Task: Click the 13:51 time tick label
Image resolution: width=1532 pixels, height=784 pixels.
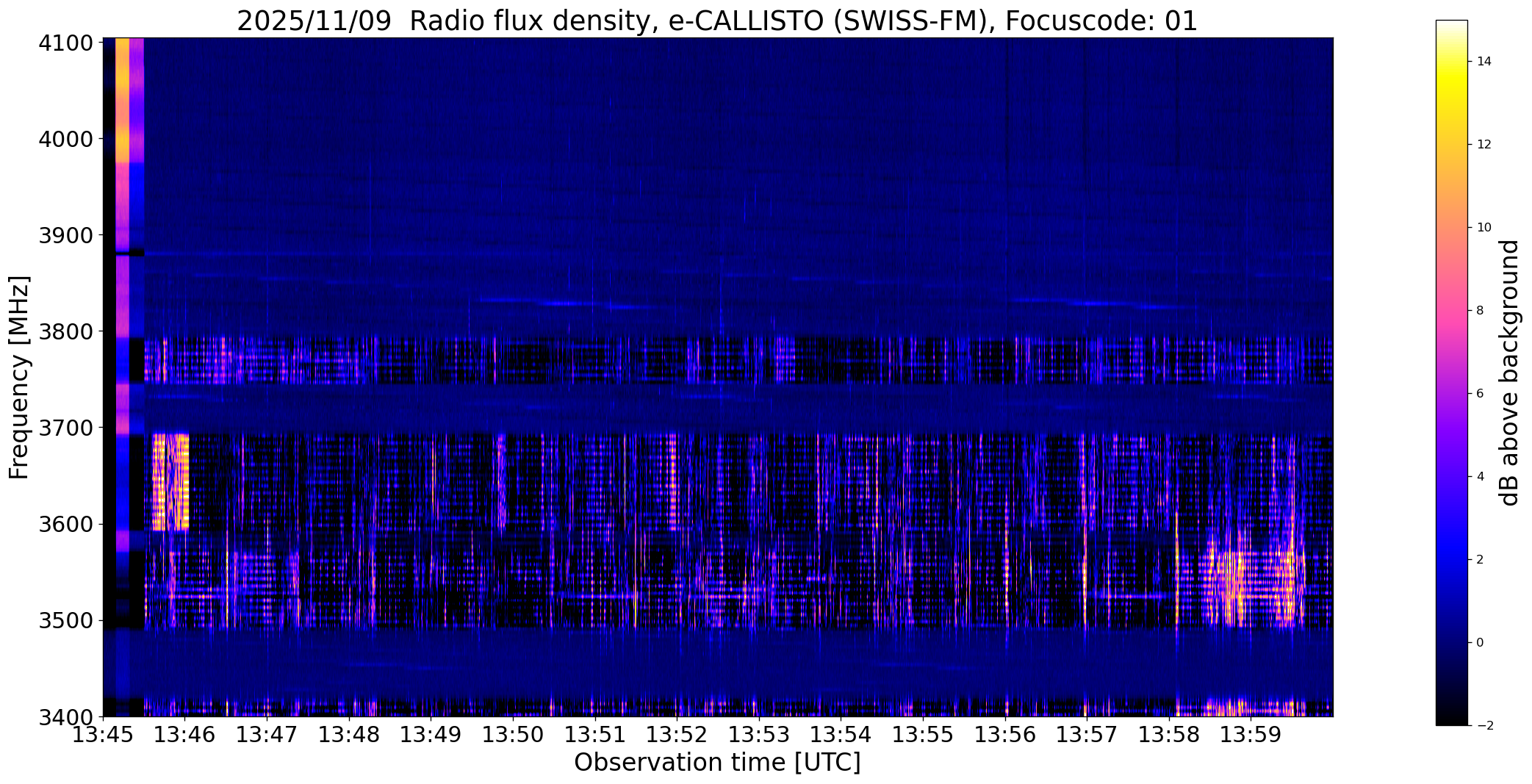Action: click(x=595, y=735)
